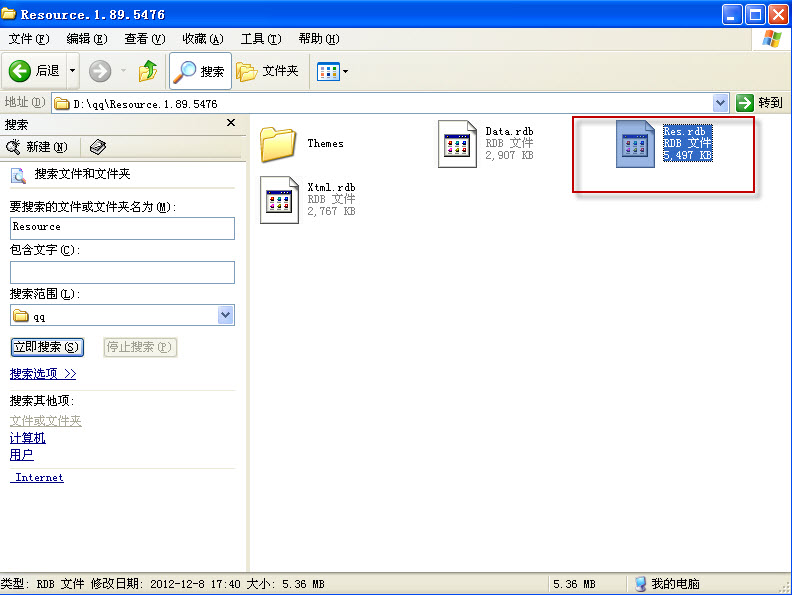The height and width of the screenshot is (595, 792).
Task: Click the Data.rdb file name text
Action: [x=509, y=131]
